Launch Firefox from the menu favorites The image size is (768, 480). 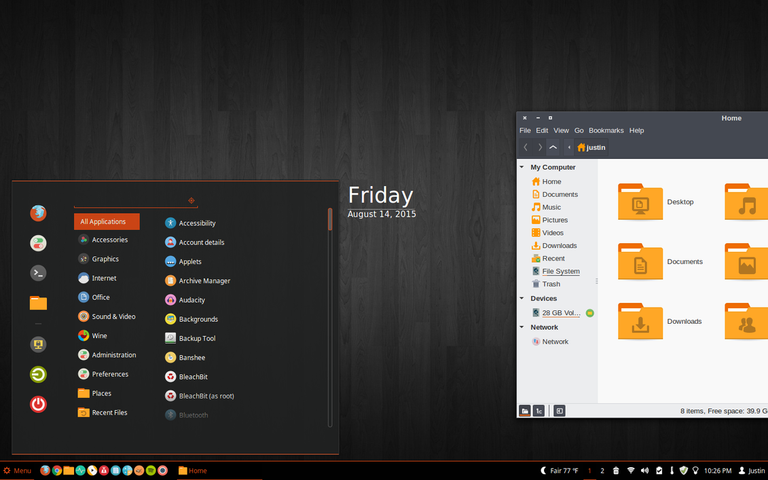(38, 213)
